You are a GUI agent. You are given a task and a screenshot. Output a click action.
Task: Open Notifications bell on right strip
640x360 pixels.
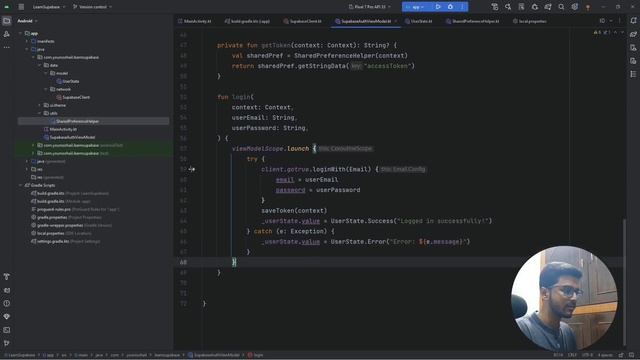pos(633,21)
